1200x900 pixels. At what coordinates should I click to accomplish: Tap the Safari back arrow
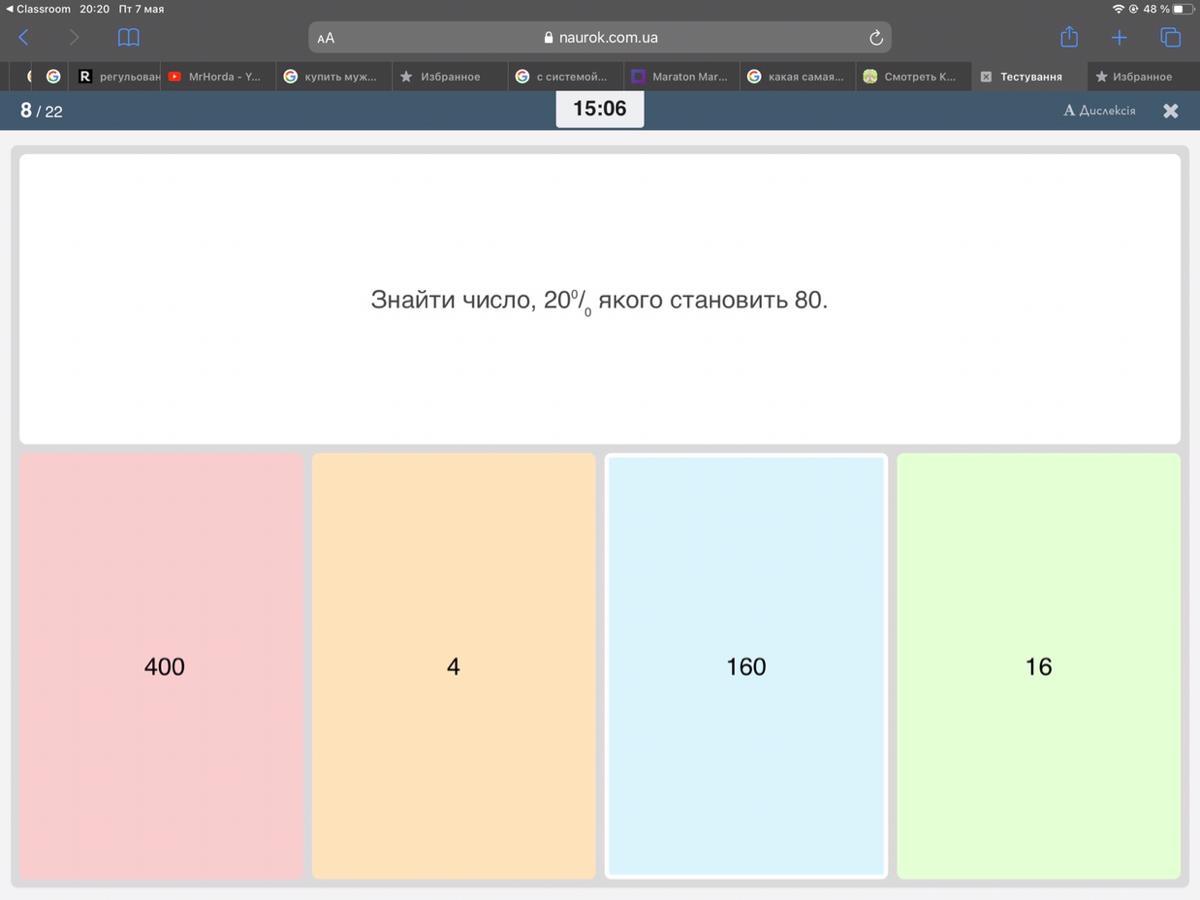pyautogui.click(x=24, y=38)
